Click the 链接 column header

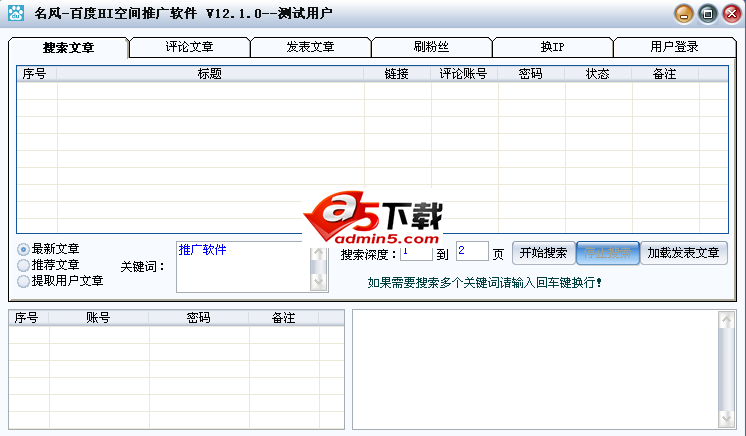[397, 74]
